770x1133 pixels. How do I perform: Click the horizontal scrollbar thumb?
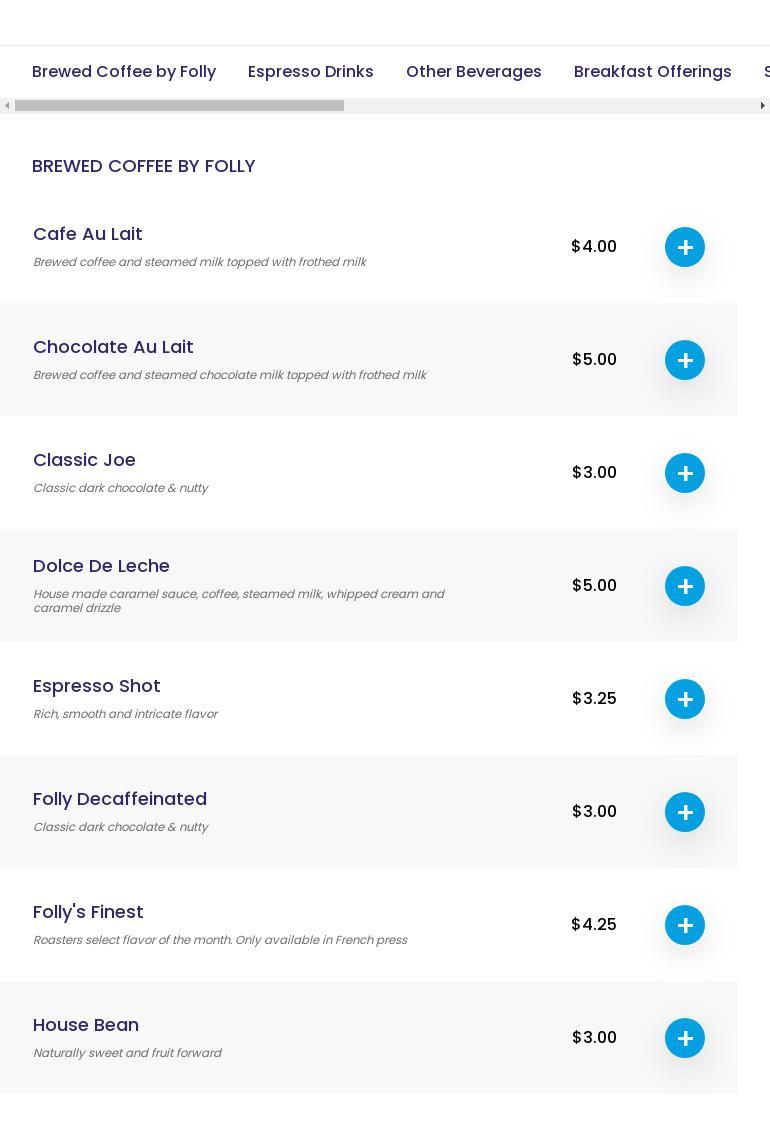tap(180, 106)
